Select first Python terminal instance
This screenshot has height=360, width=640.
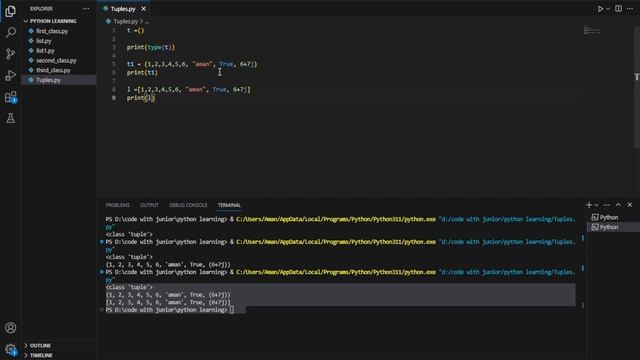click(613, 218)
